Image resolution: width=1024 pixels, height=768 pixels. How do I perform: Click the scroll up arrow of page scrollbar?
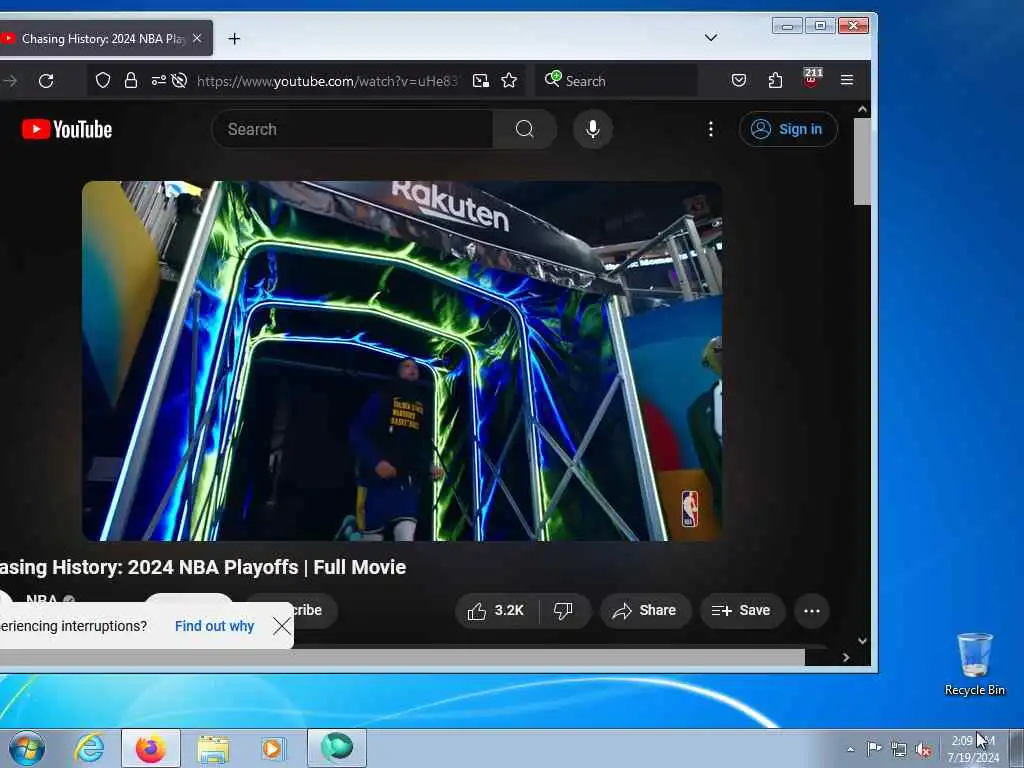click(862, 110)
